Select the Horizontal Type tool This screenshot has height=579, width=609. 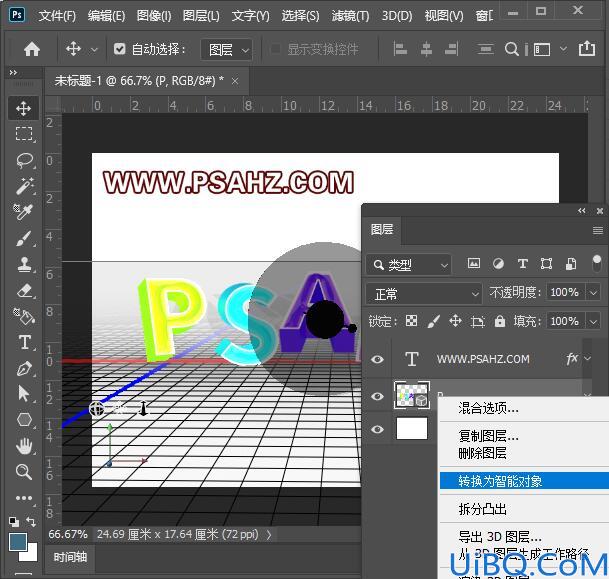(24, 342)
